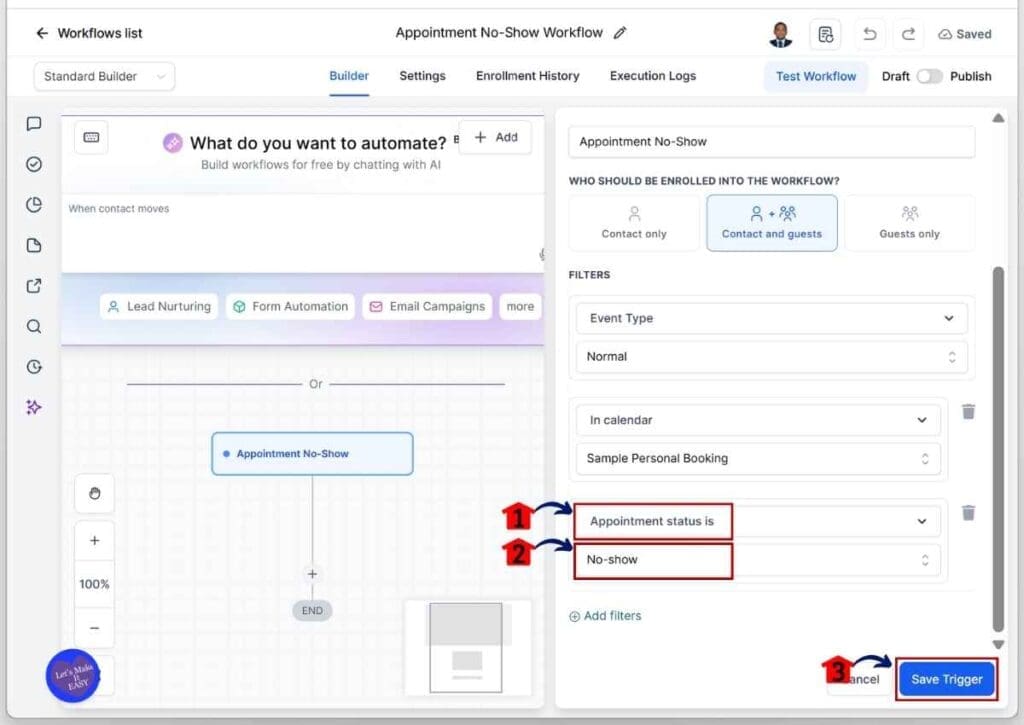Open Standard Builder dropdown
Viewport: 1024px width, 725px height.
pyautogui.click(x=104, y=76)
